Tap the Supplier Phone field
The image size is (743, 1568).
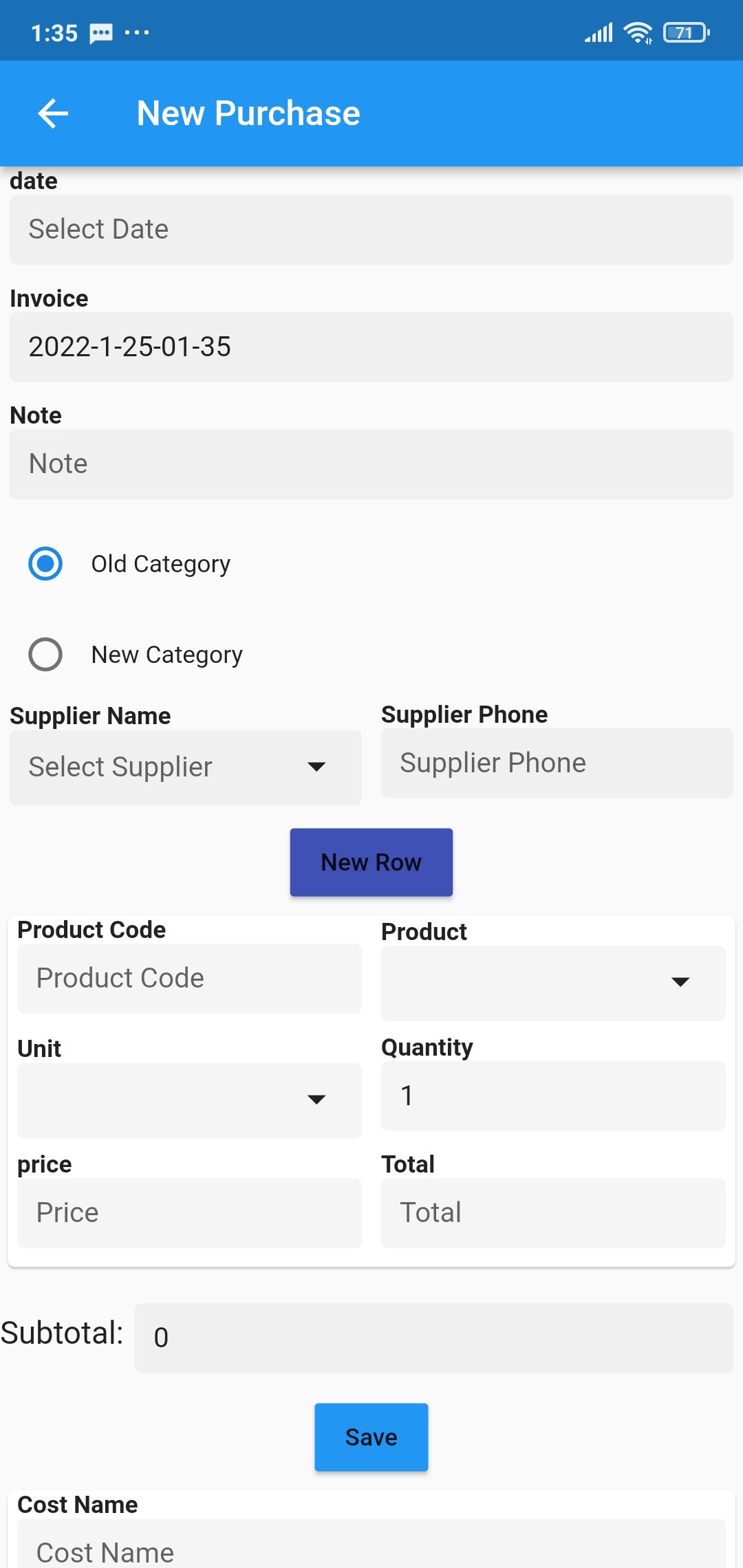coord(557,763)
